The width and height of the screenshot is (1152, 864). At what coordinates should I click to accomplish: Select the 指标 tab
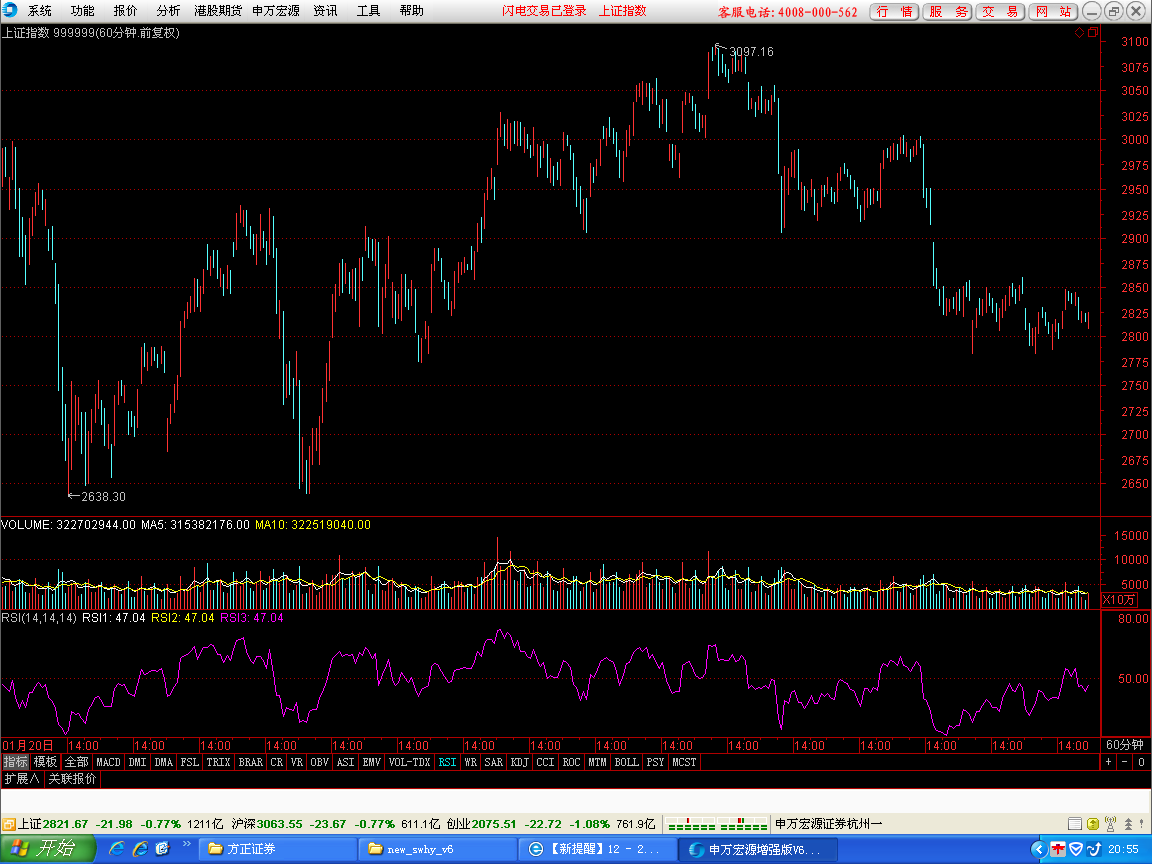(15, 762)
